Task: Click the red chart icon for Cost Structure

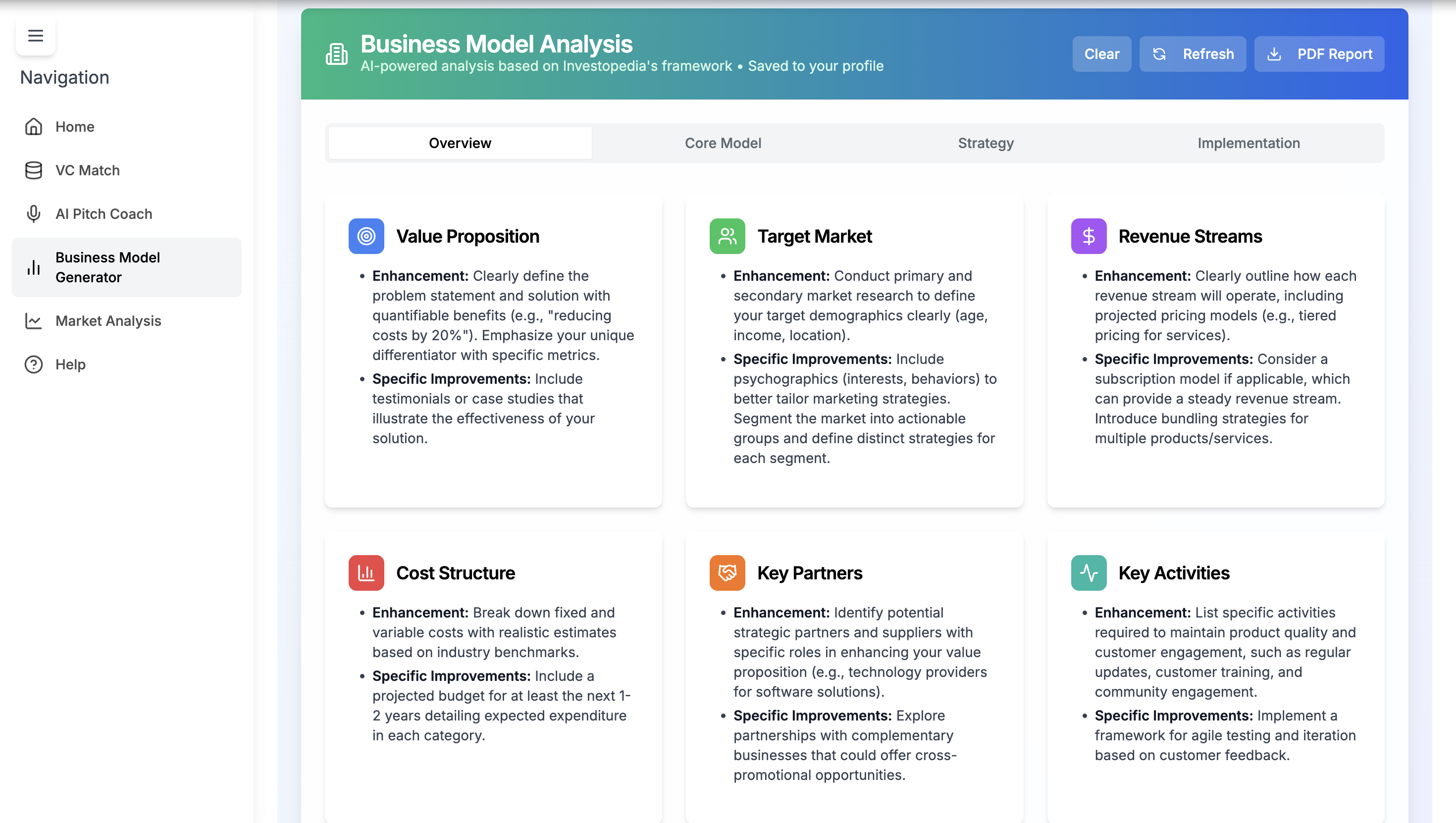Action: pos(366,573)
